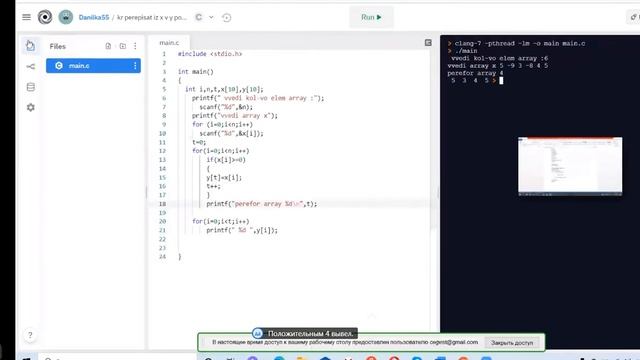Click the int main() line
This screenshot has width=640, height=360.
pos(196,71)
